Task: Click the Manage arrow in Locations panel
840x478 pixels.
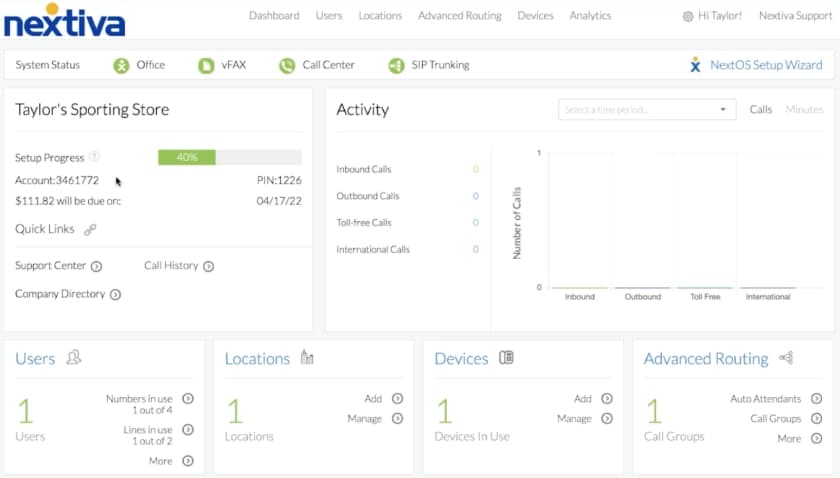Action: coord(398,419)
